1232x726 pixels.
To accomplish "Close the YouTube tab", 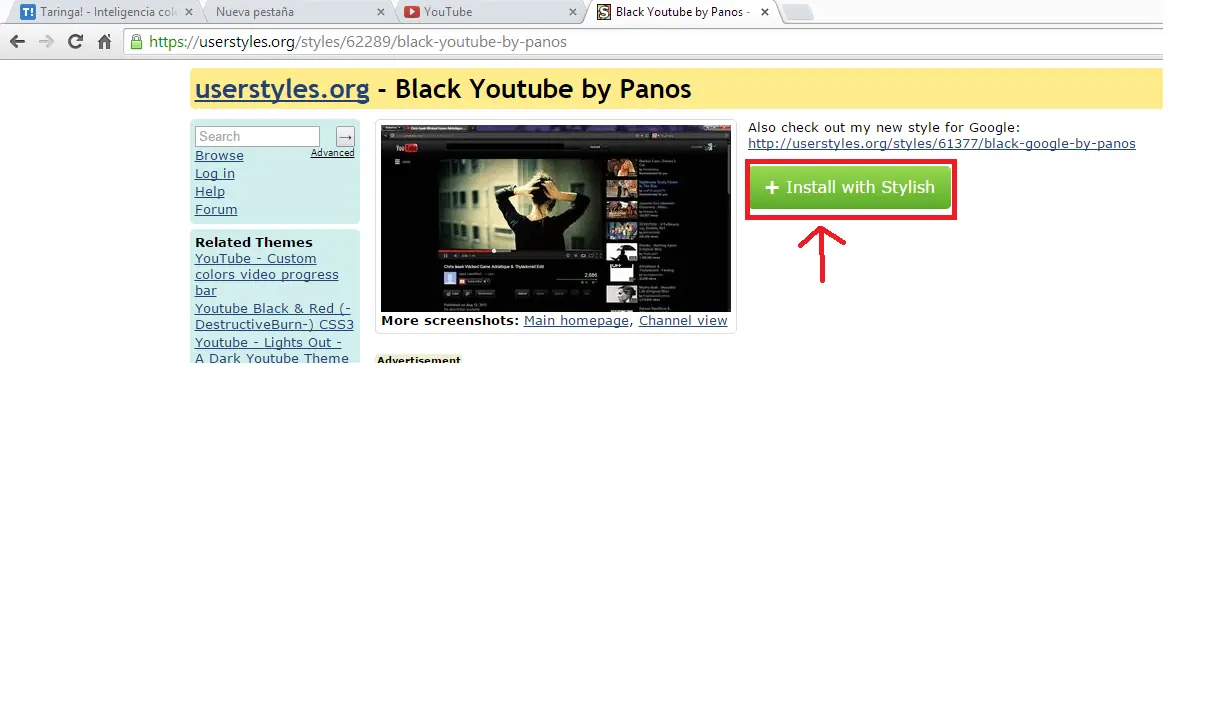I will click(572, 12).
